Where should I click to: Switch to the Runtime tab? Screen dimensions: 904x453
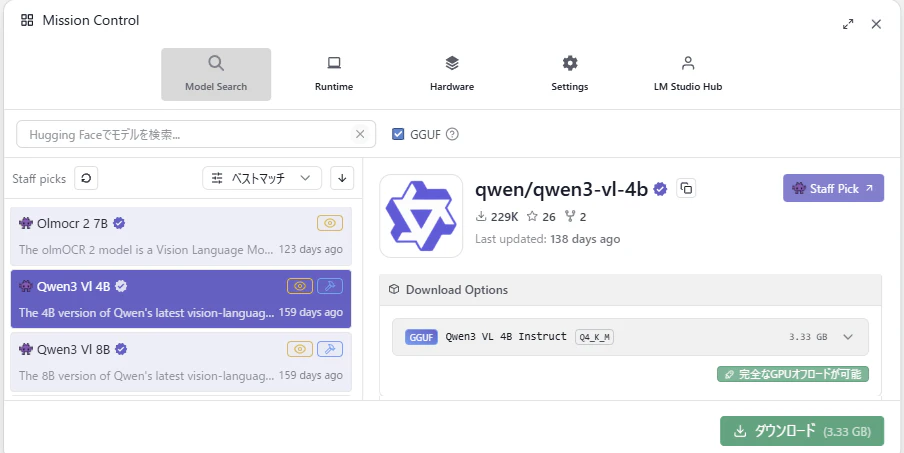click(x=334, y=74)
